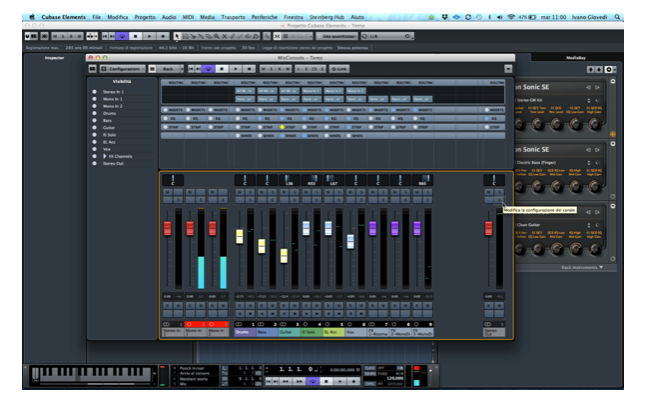
Task: Mute the Drums channel
Action: 239,192
